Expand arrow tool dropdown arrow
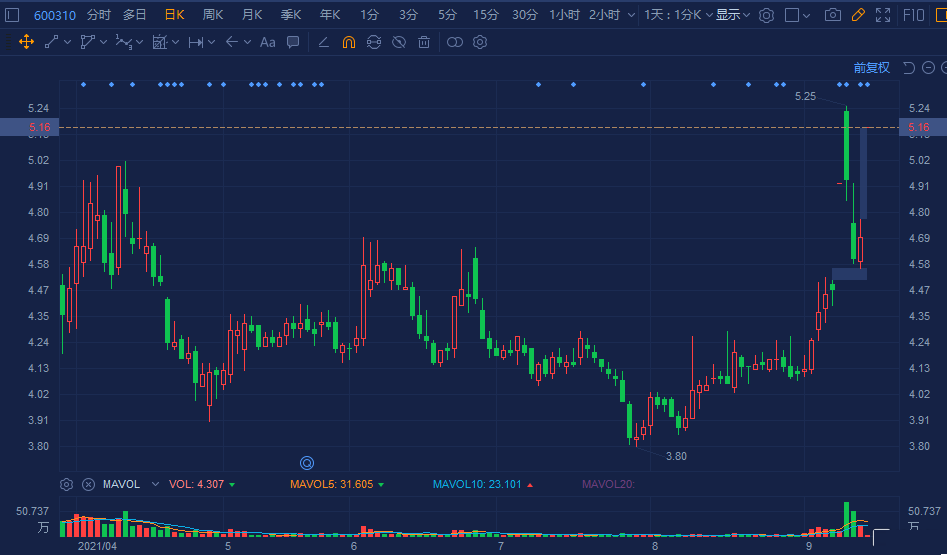This screenshot has height=555, width=947. tap(247, 42)
